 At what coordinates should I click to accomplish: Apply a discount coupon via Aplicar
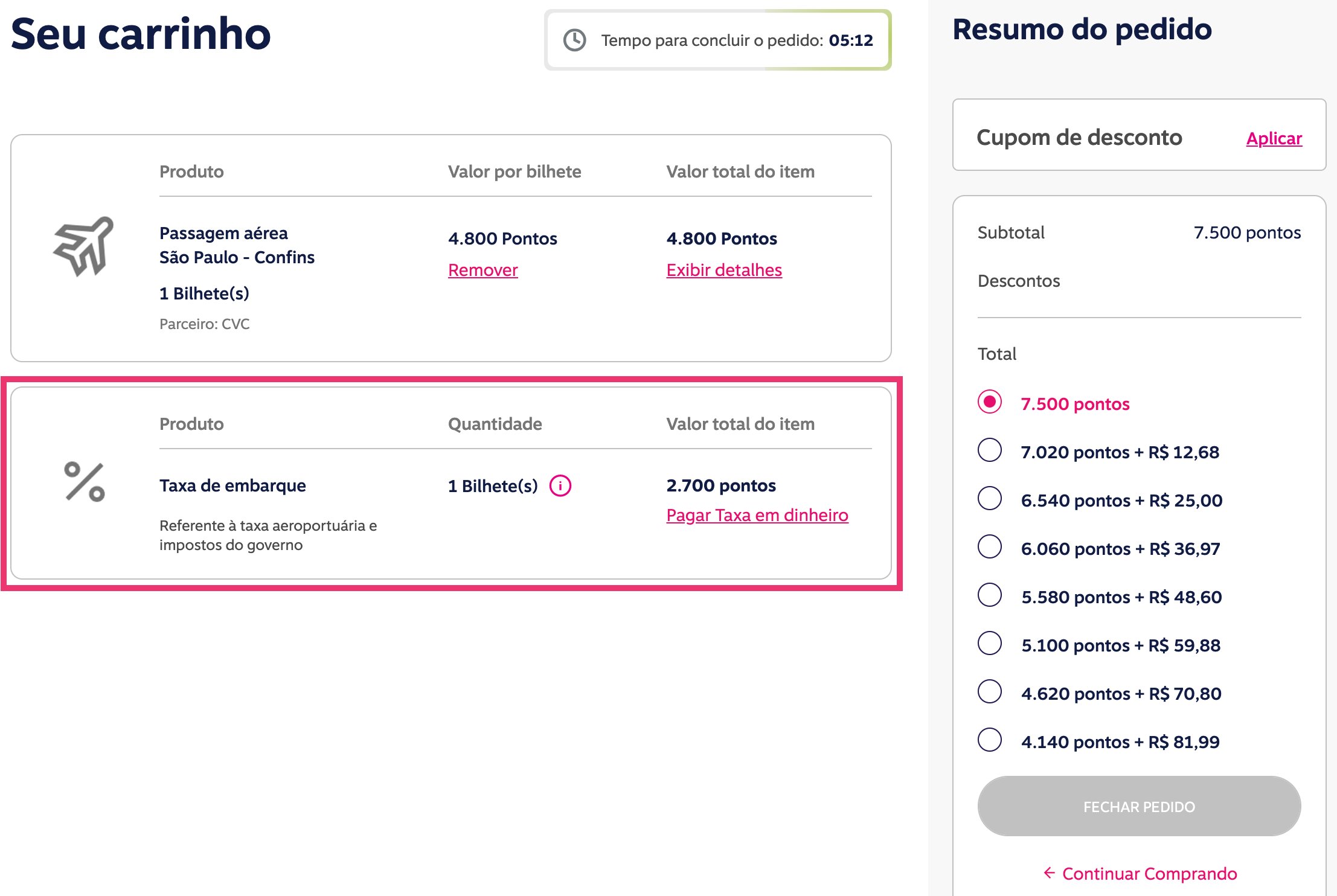[x=1274, y=138]
